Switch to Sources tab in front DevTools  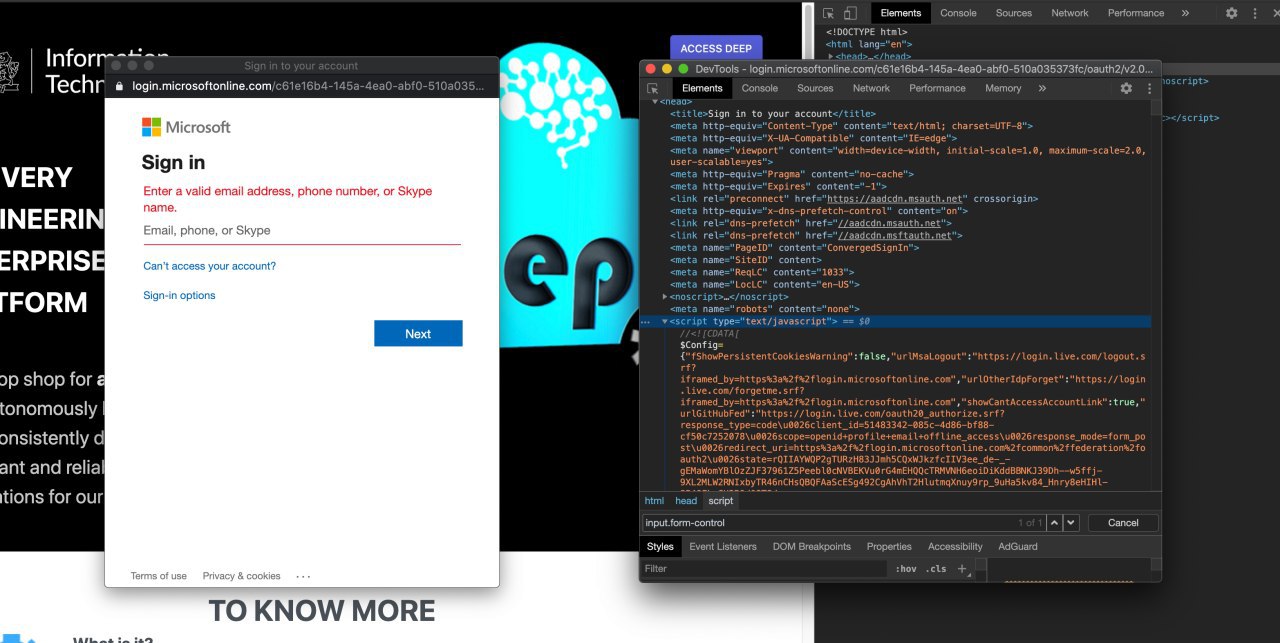click(815, 88)
